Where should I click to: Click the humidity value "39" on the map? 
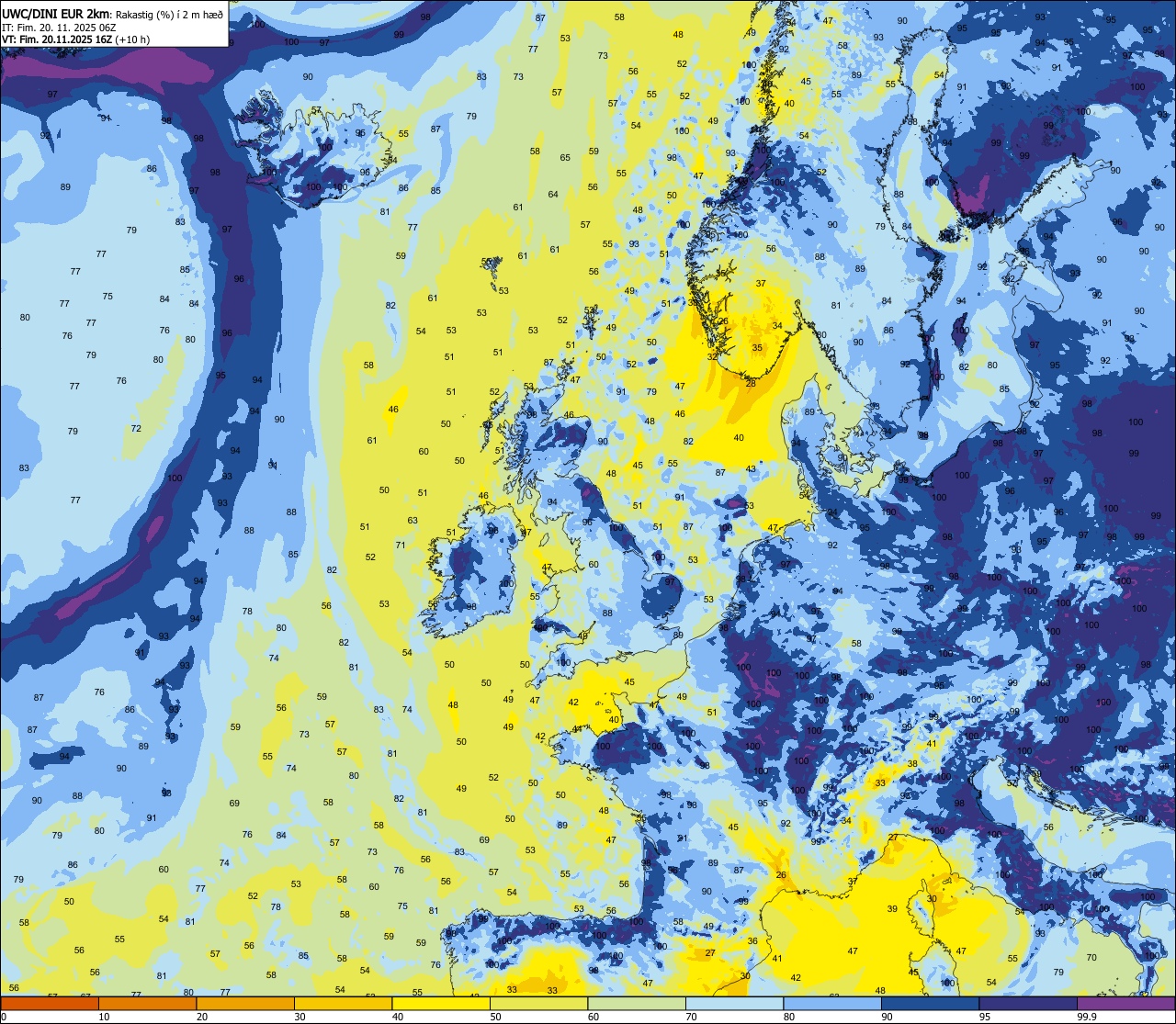[x=892, y=909]
